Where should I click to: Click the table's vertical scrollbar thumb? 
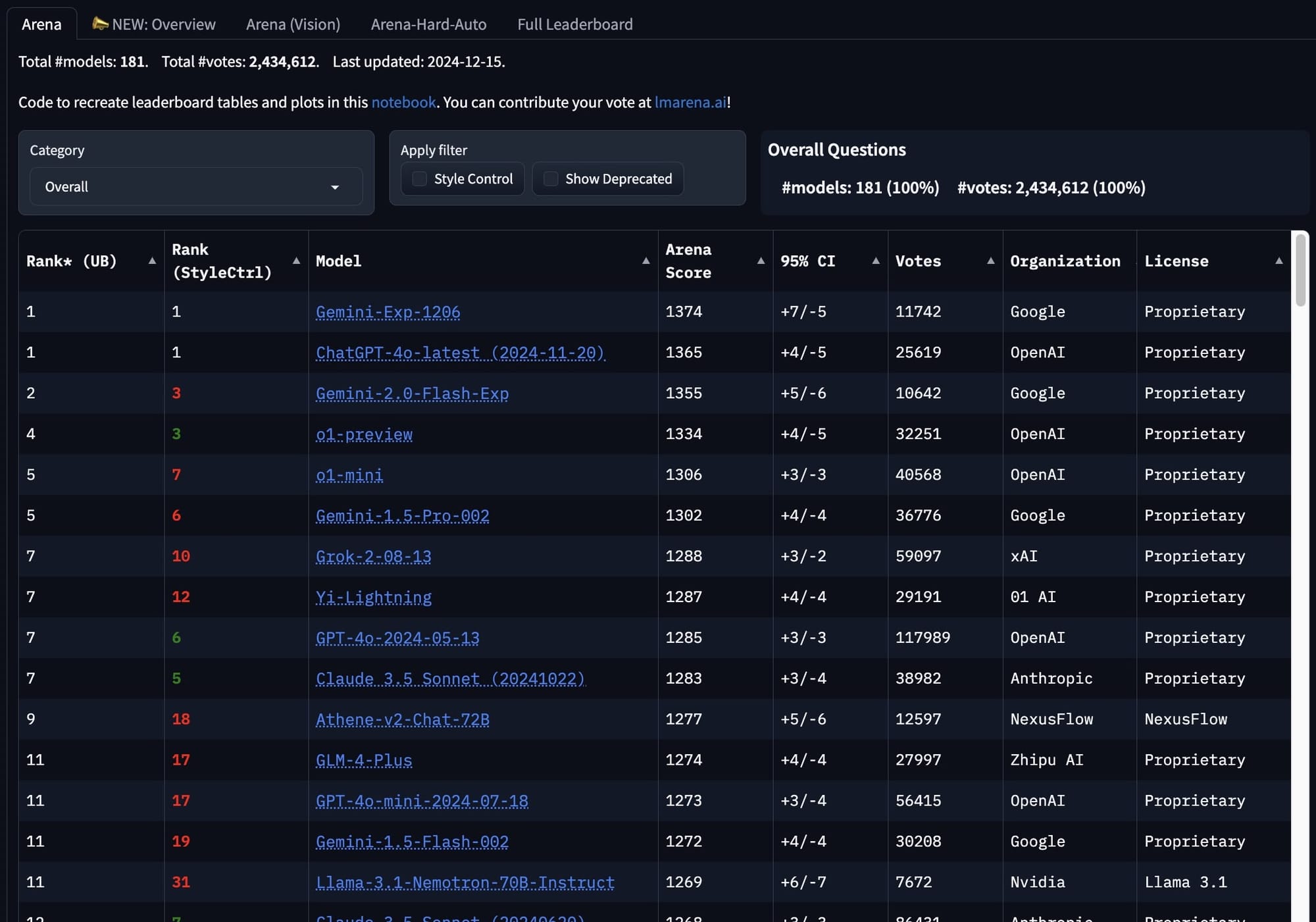(x=1300, y=270)
